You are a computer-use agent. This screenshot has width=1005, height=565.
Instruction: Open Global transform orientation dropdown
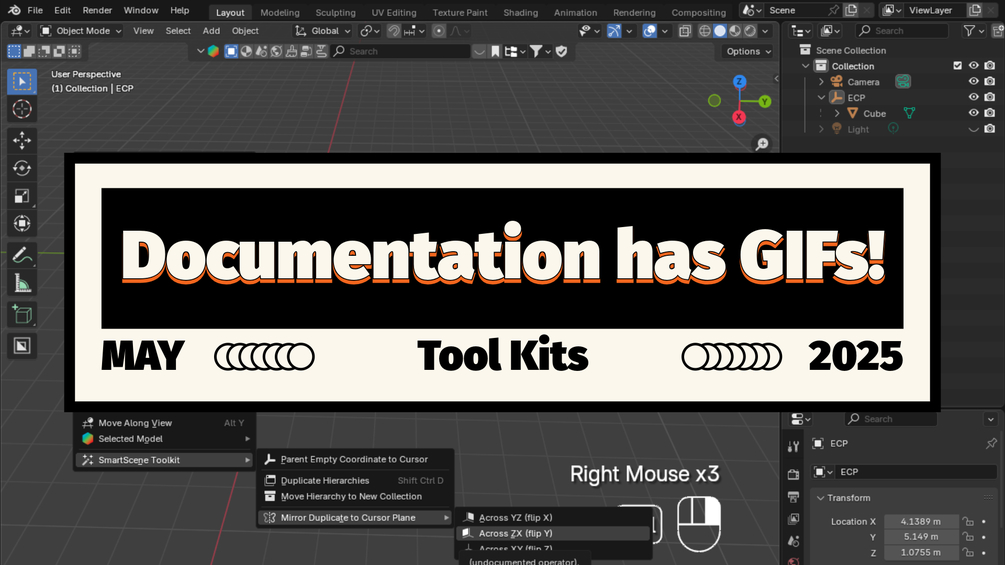[x=323, y=31]
